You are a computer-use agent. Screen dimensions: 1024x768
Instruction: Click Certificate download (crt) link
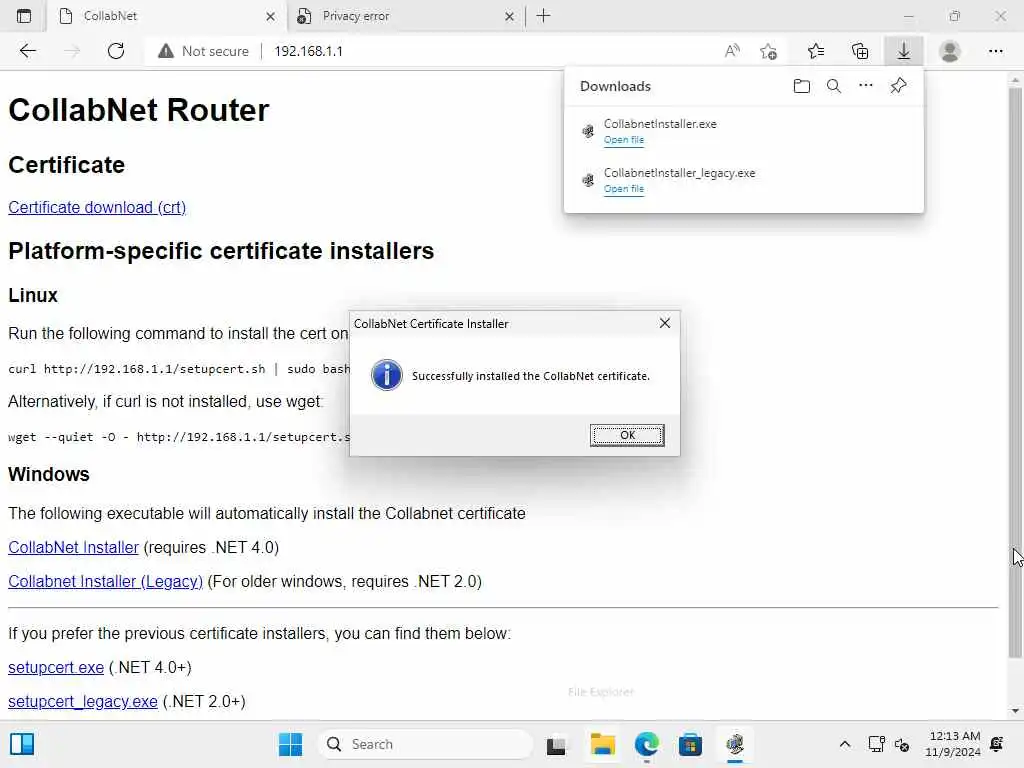97,207
